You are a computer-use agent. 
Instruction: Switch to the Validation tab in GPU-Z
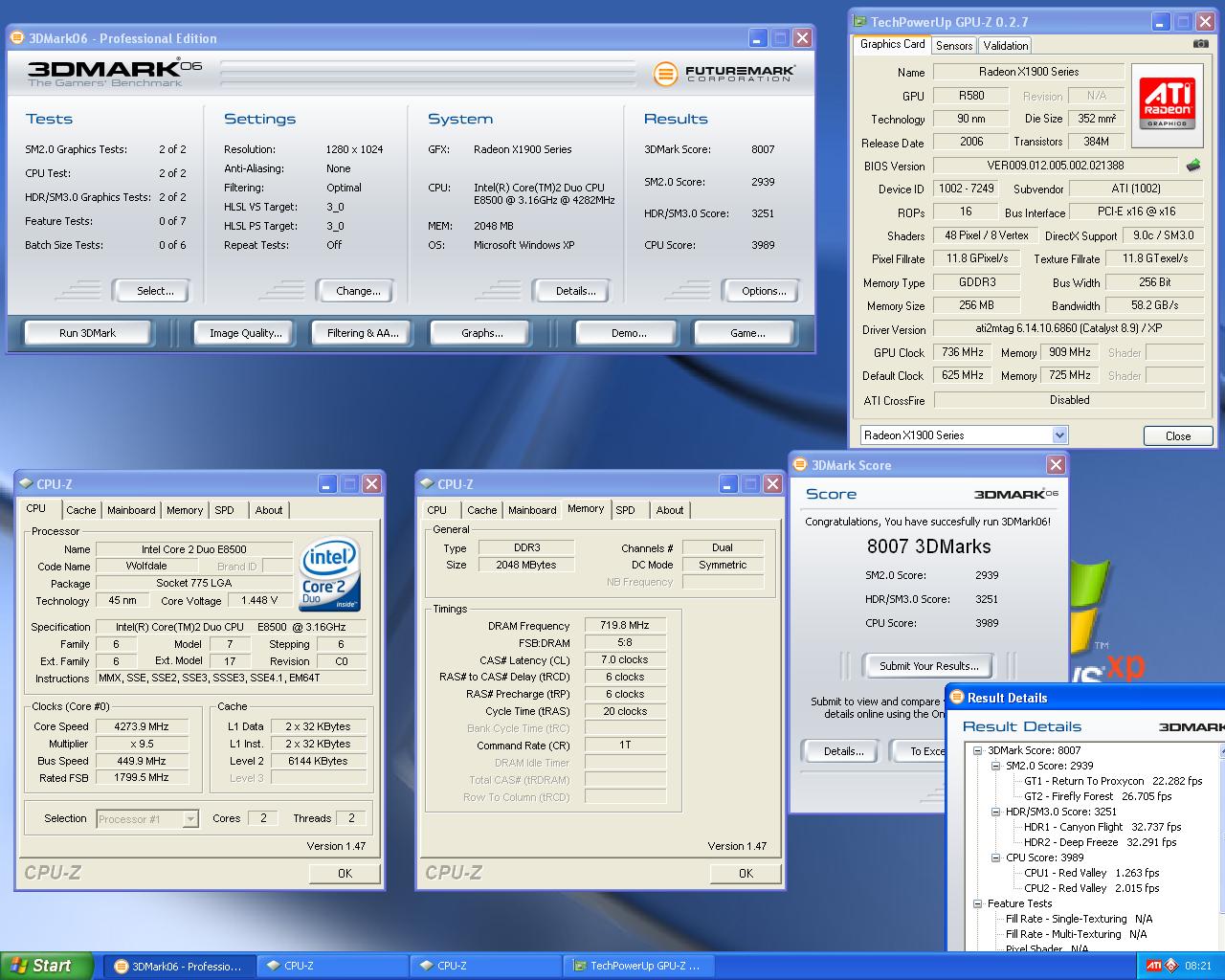[x=1006, y=45]
